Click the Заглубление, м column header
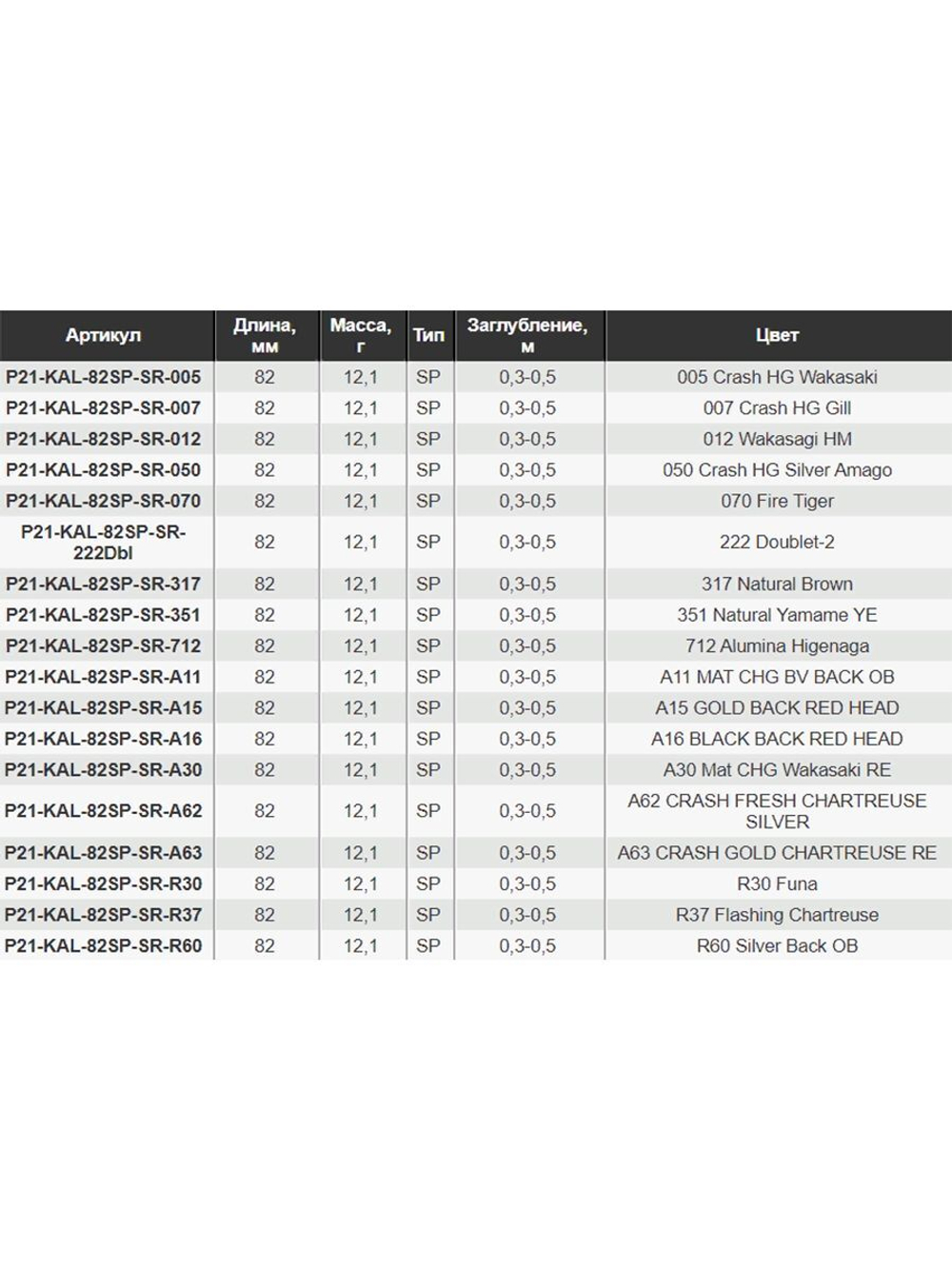952x1269 pixels. click(527, 335)
